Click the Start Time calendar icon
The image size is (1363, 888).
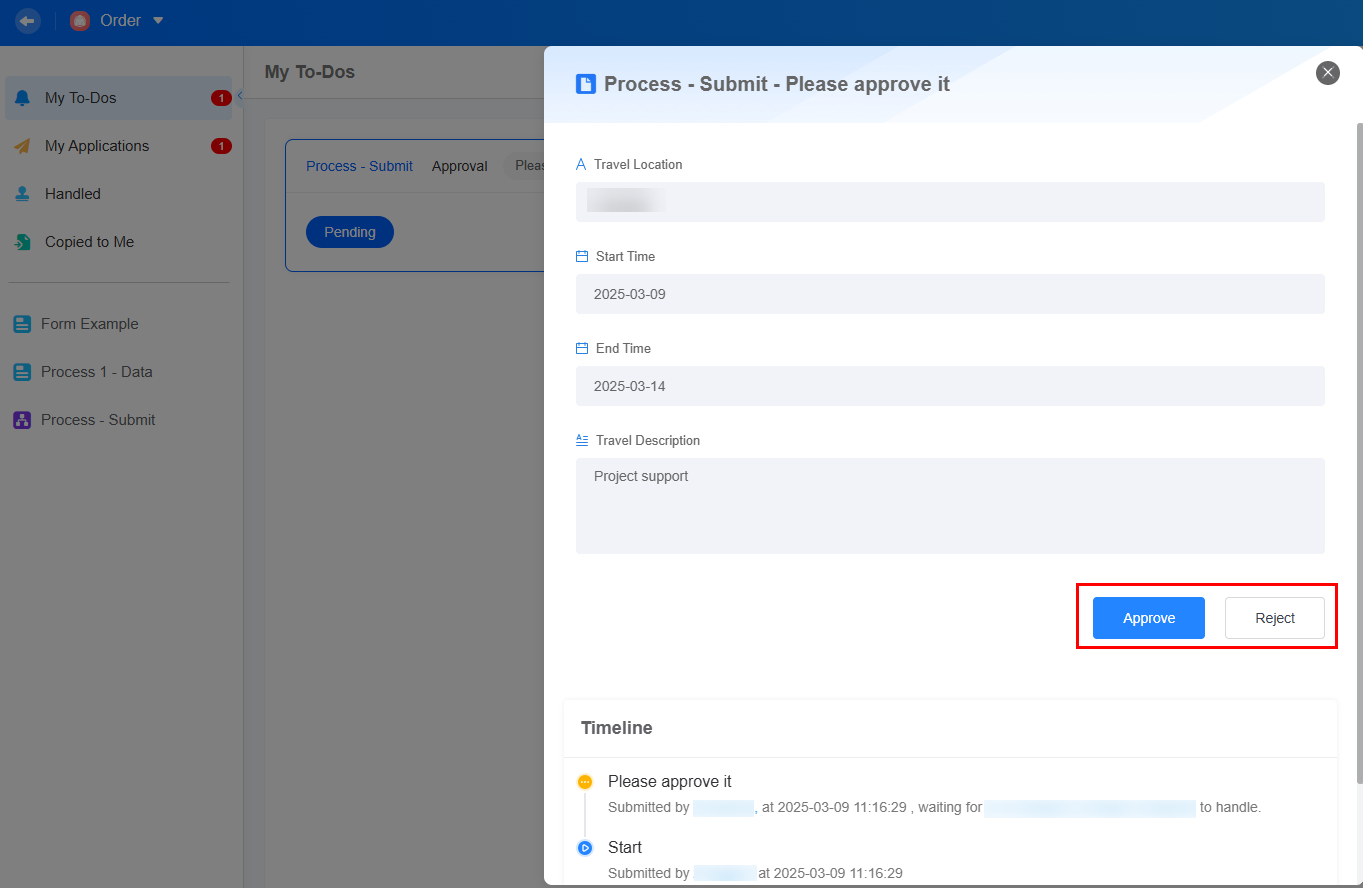coord(582,257)
